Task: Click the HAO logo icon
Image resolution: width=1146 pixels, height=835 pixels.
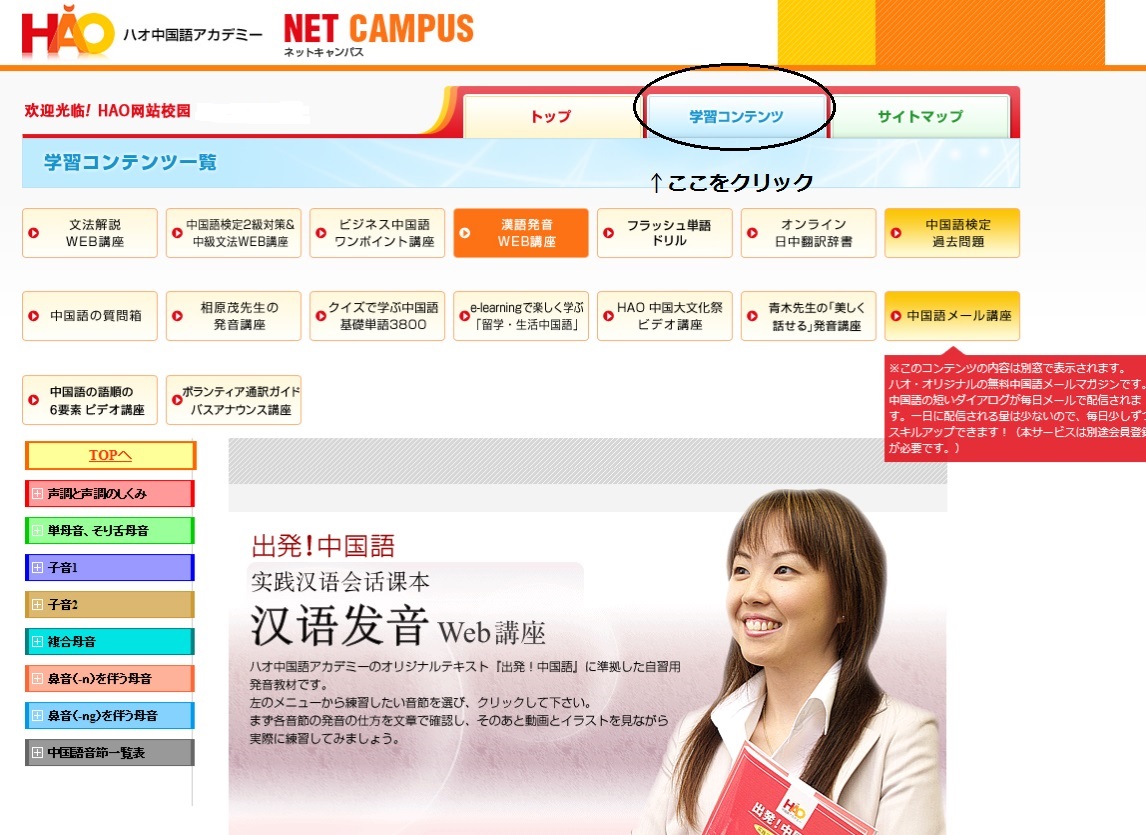Action: [x=67, y=35]
